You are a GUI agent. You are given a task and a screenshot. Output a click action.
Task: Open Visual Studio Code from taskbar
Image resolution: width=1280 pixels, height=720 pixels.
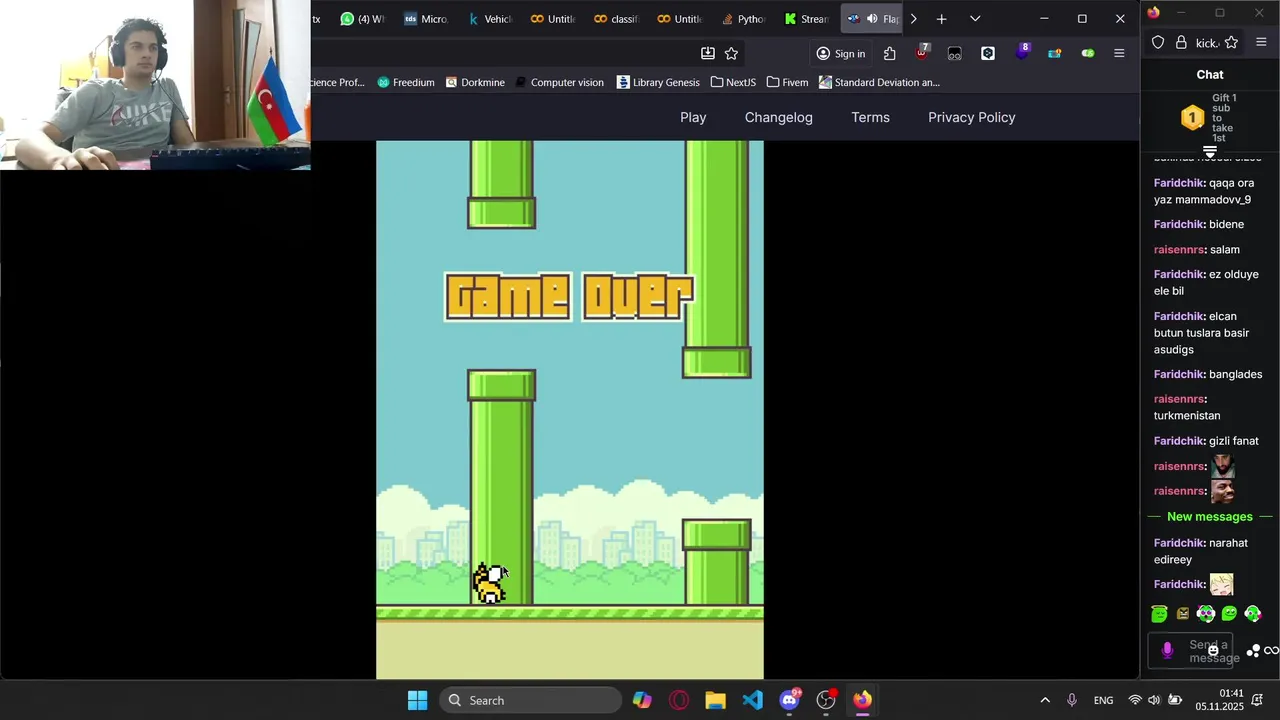752,700
